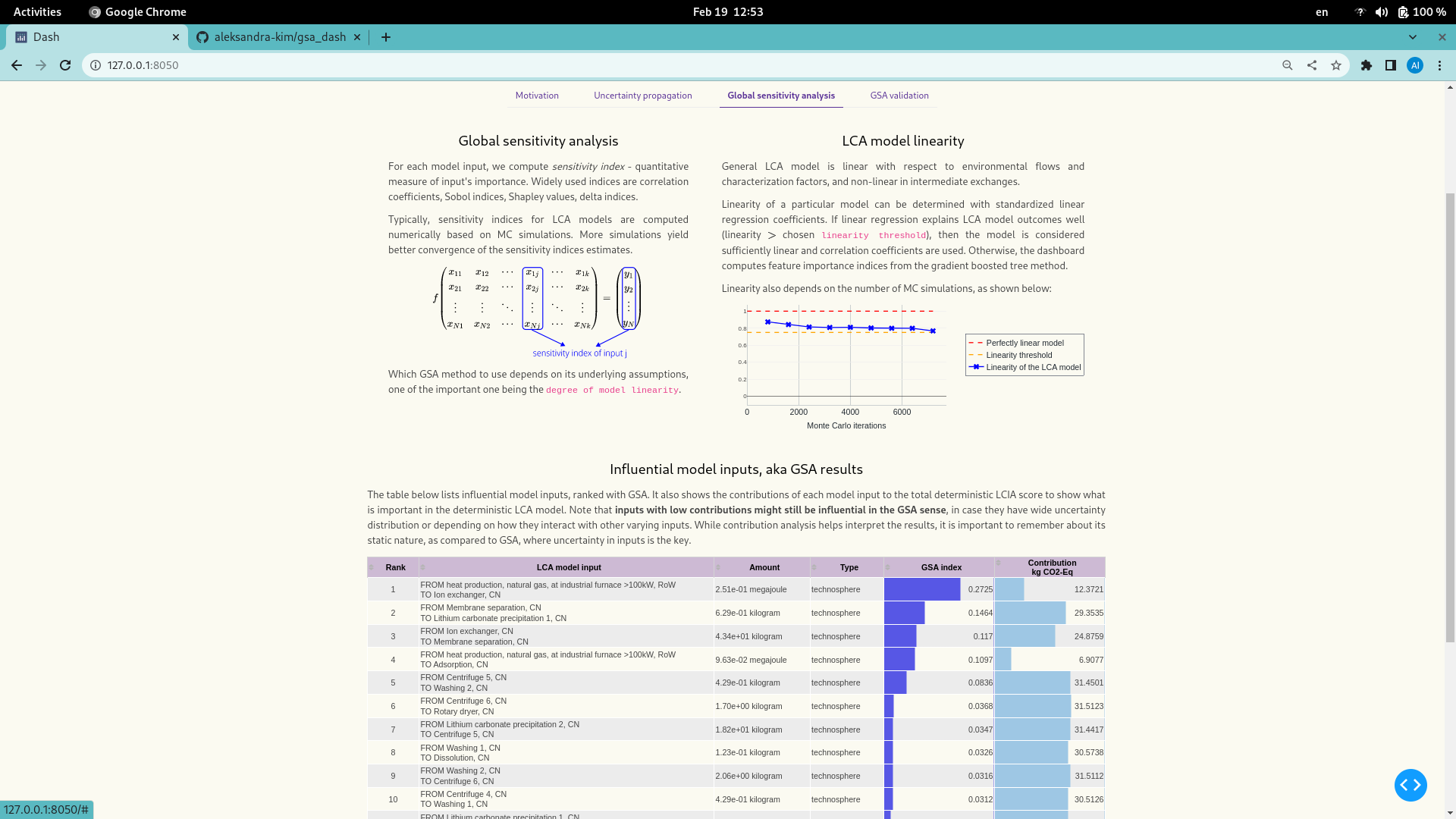Toggle Linearity threshold legend trace
Viewport: 1456px width, 819px height.
(x=1018, y=355)
